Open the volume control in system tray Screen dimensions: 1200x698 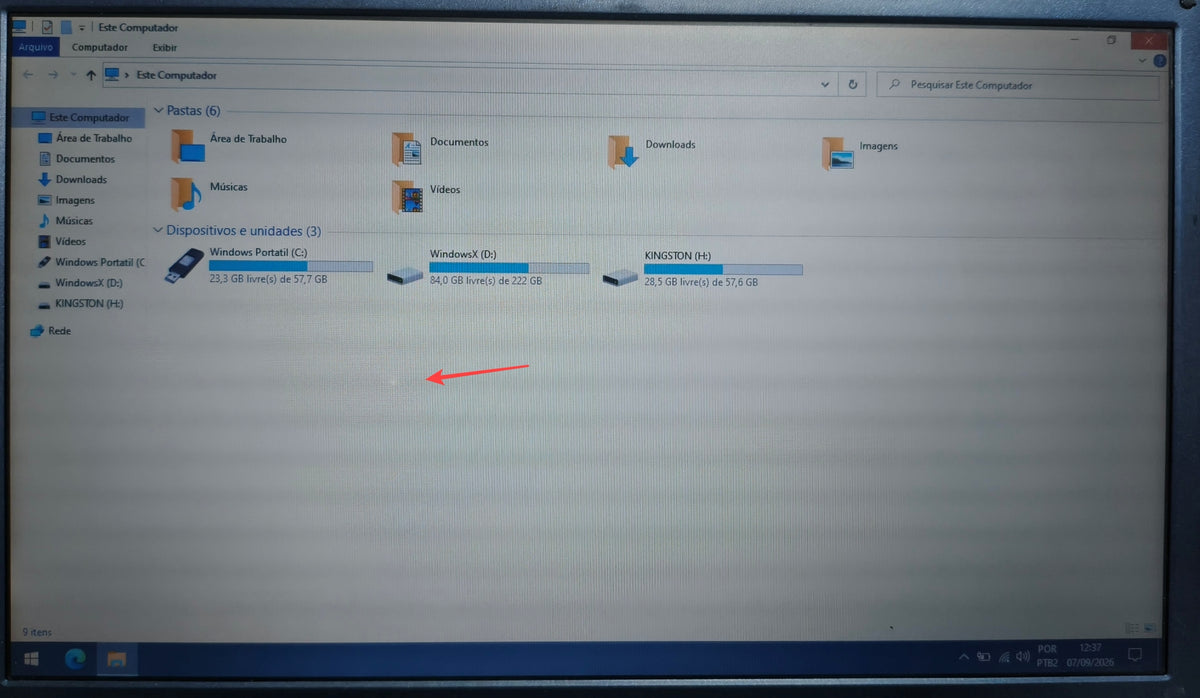(1023, 657)
